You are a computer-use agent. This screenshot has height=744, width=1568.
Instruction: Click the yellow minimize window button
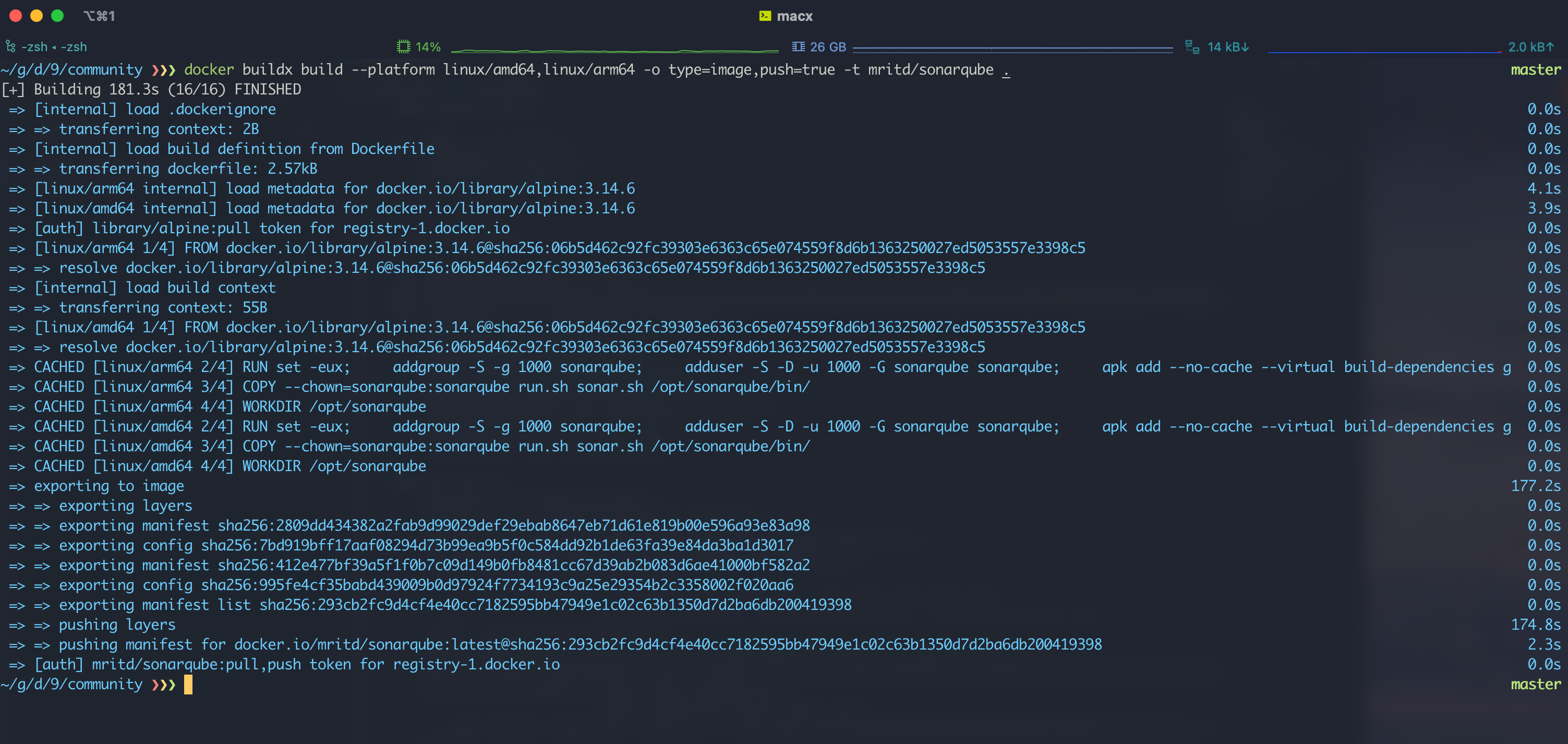(x=37, y=16)
